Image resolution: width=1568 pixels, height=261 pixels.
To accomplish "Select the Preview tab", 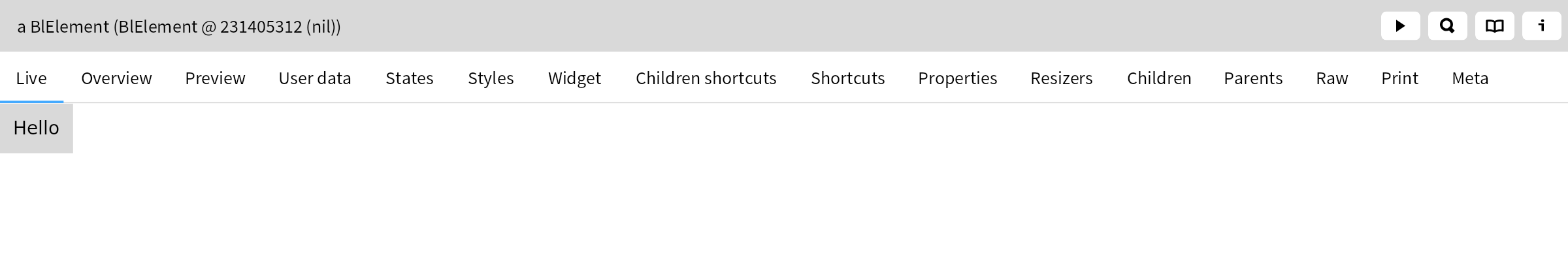I will tap(215, 78).
